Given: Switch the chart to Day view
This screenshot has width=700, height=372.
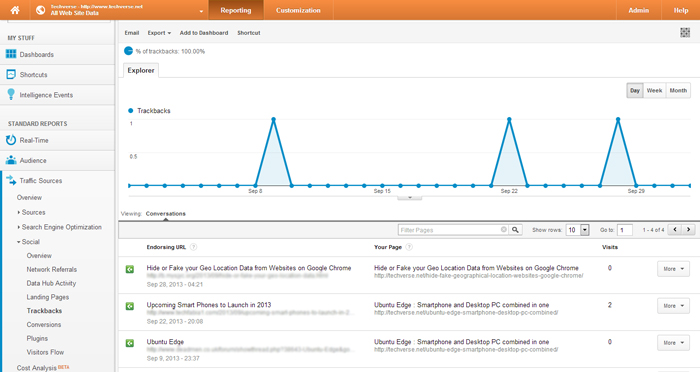Looking at the screenshot, I should click(x=635, y=90).
